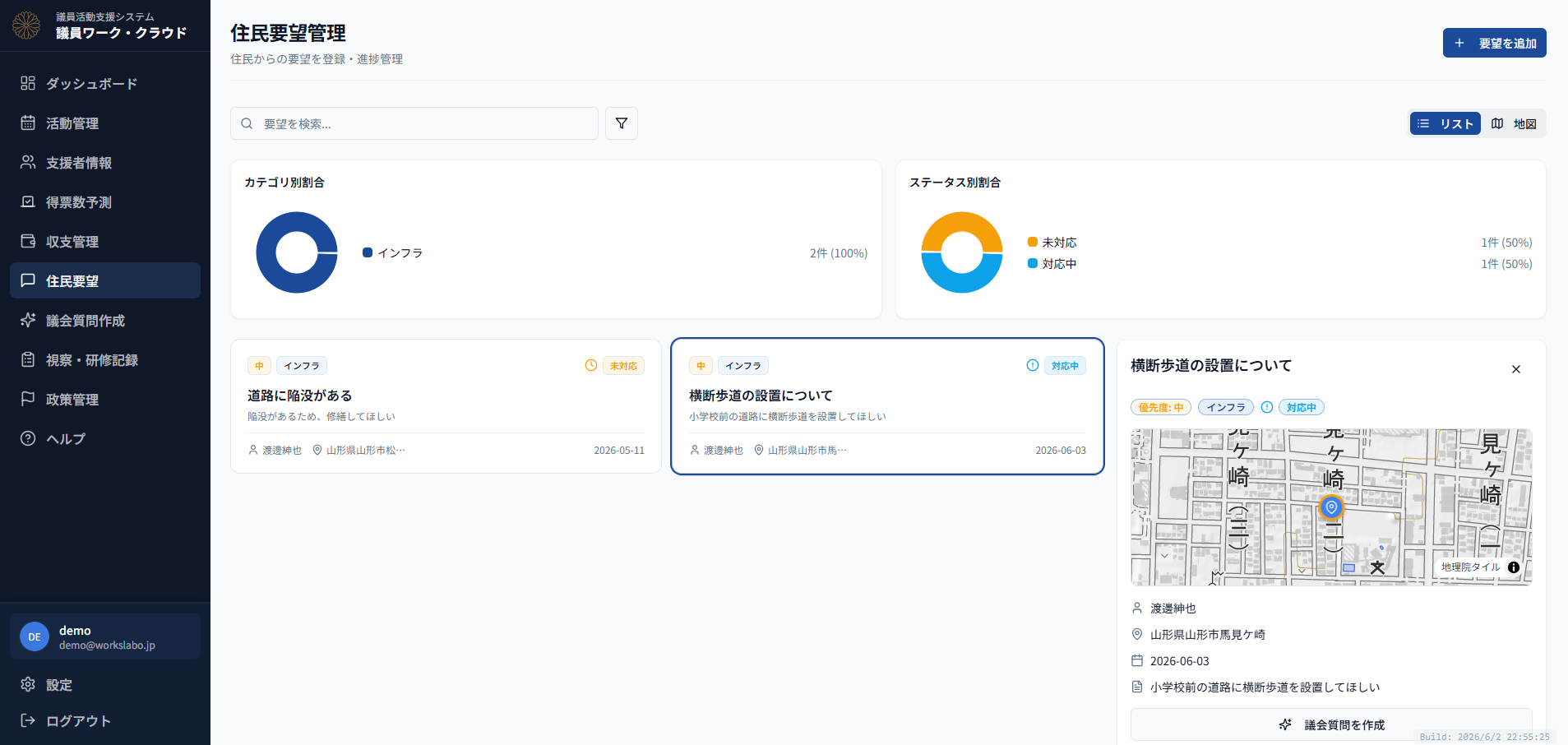Screen dimensions: 1568x745
Task: Click the location icon beside 山形県山形市馬見ケ崎
Action: [1137, 634]
